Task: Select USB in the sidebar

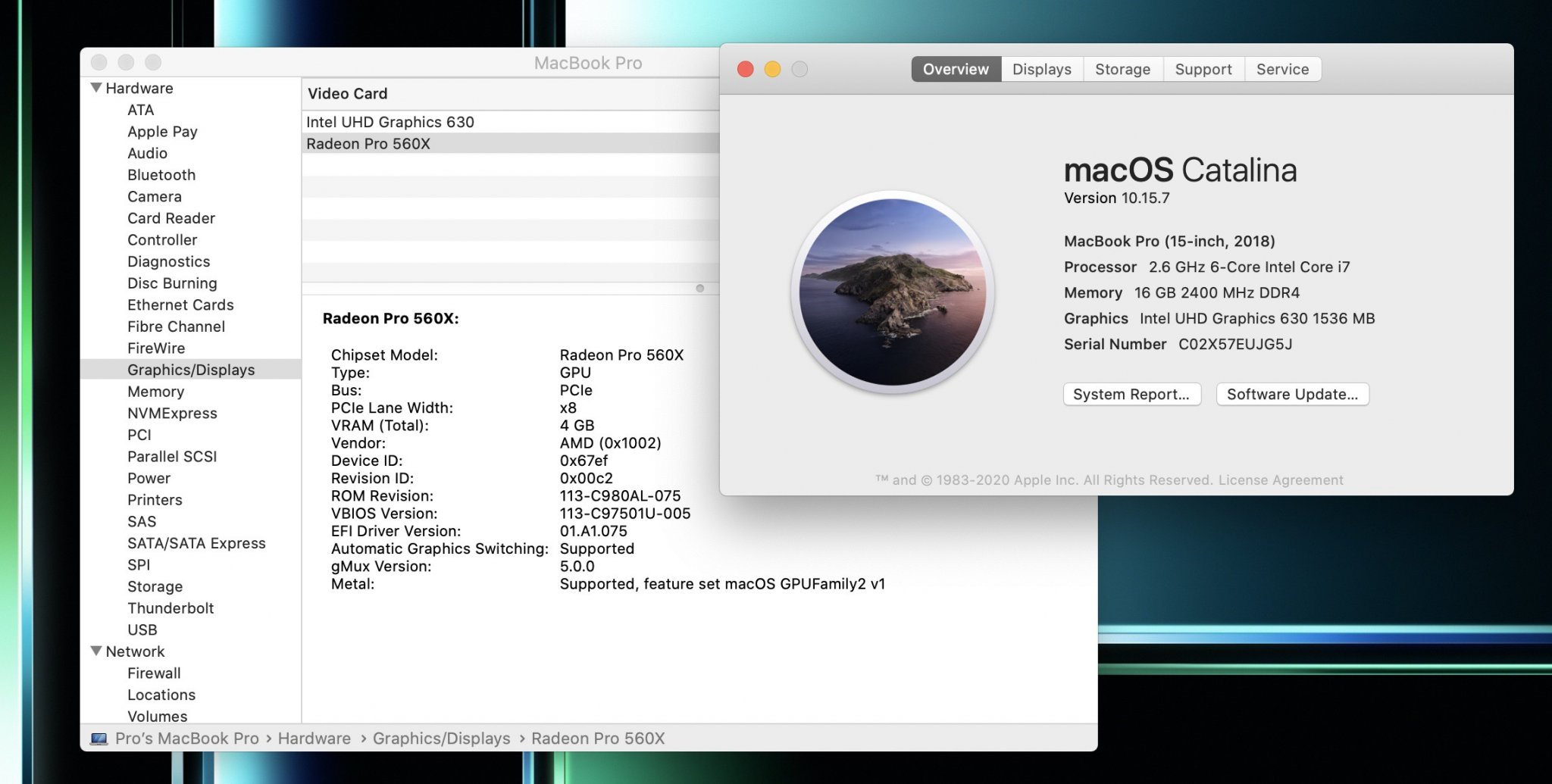Action: (142, 629)
